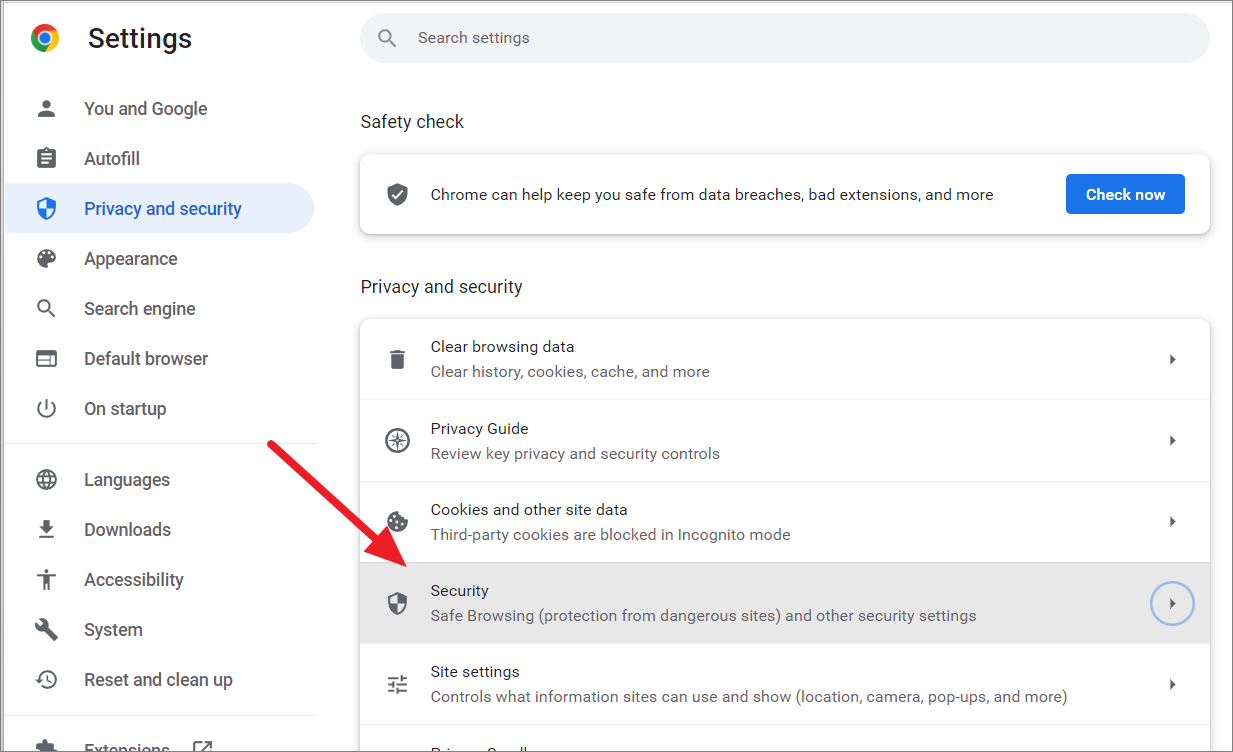Click the Search engine magnifier icon
Viewport: 1233px width, 752px height.
(46, 308)
